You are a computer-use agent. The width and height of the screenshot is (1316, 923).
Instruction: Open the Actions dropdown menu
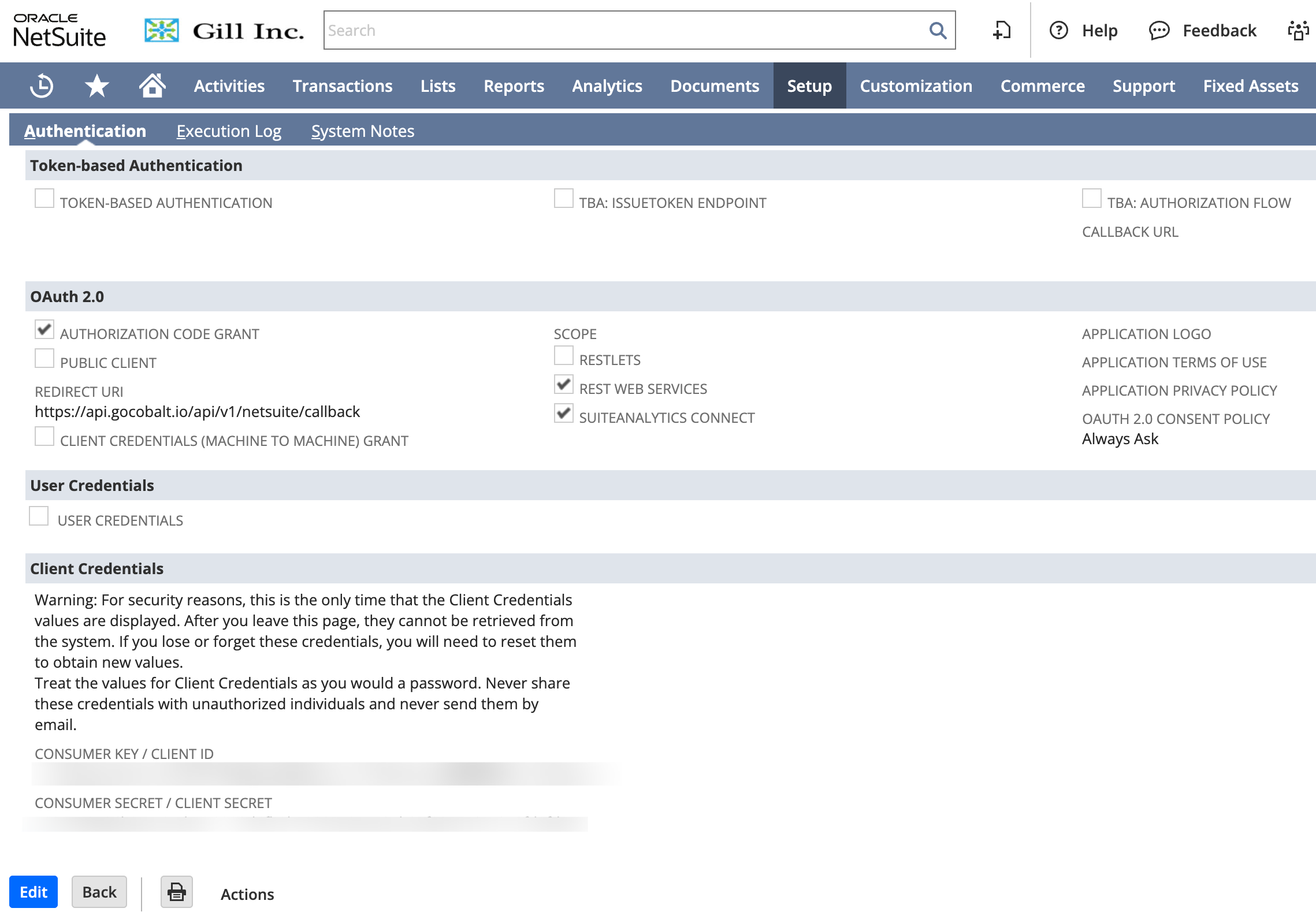(247, 894)
